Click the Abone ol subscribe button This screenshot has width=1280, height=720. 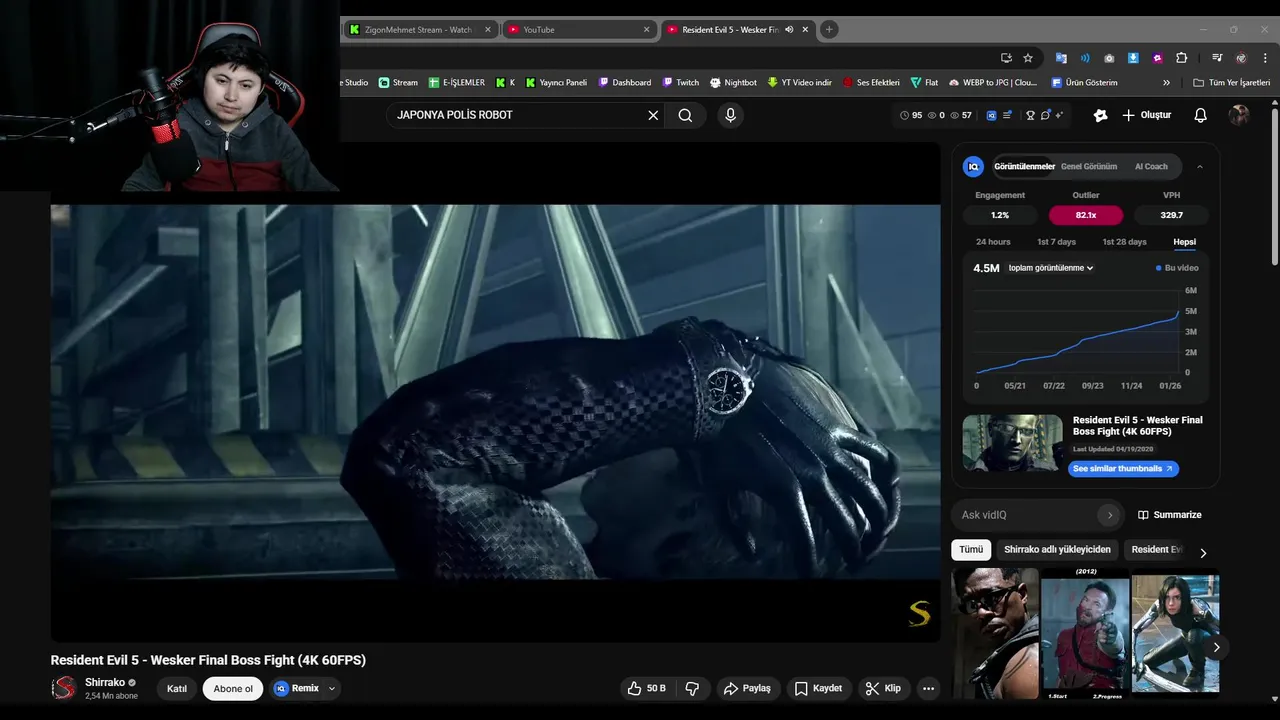(233, 688)
